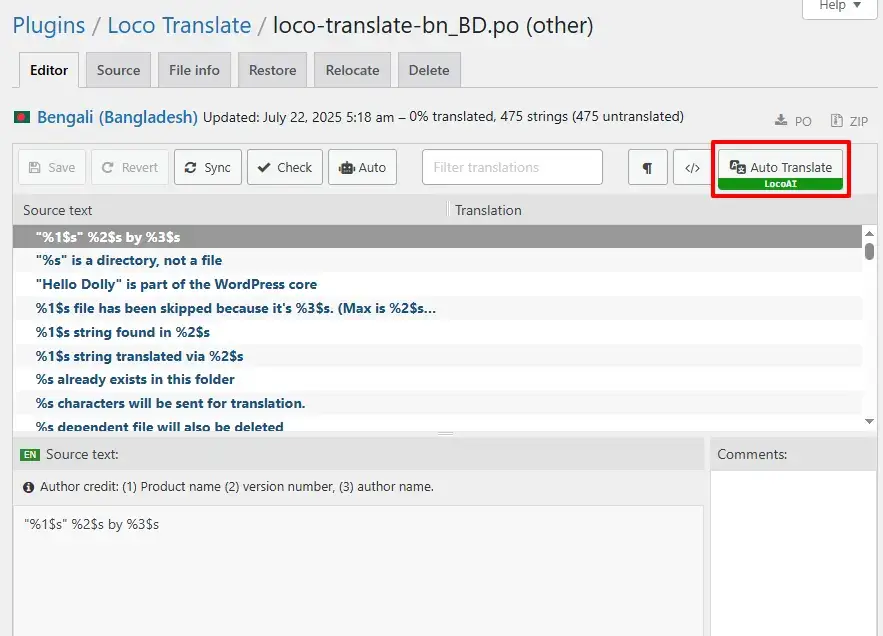Click the EN language badge

(x=30, y=455)
